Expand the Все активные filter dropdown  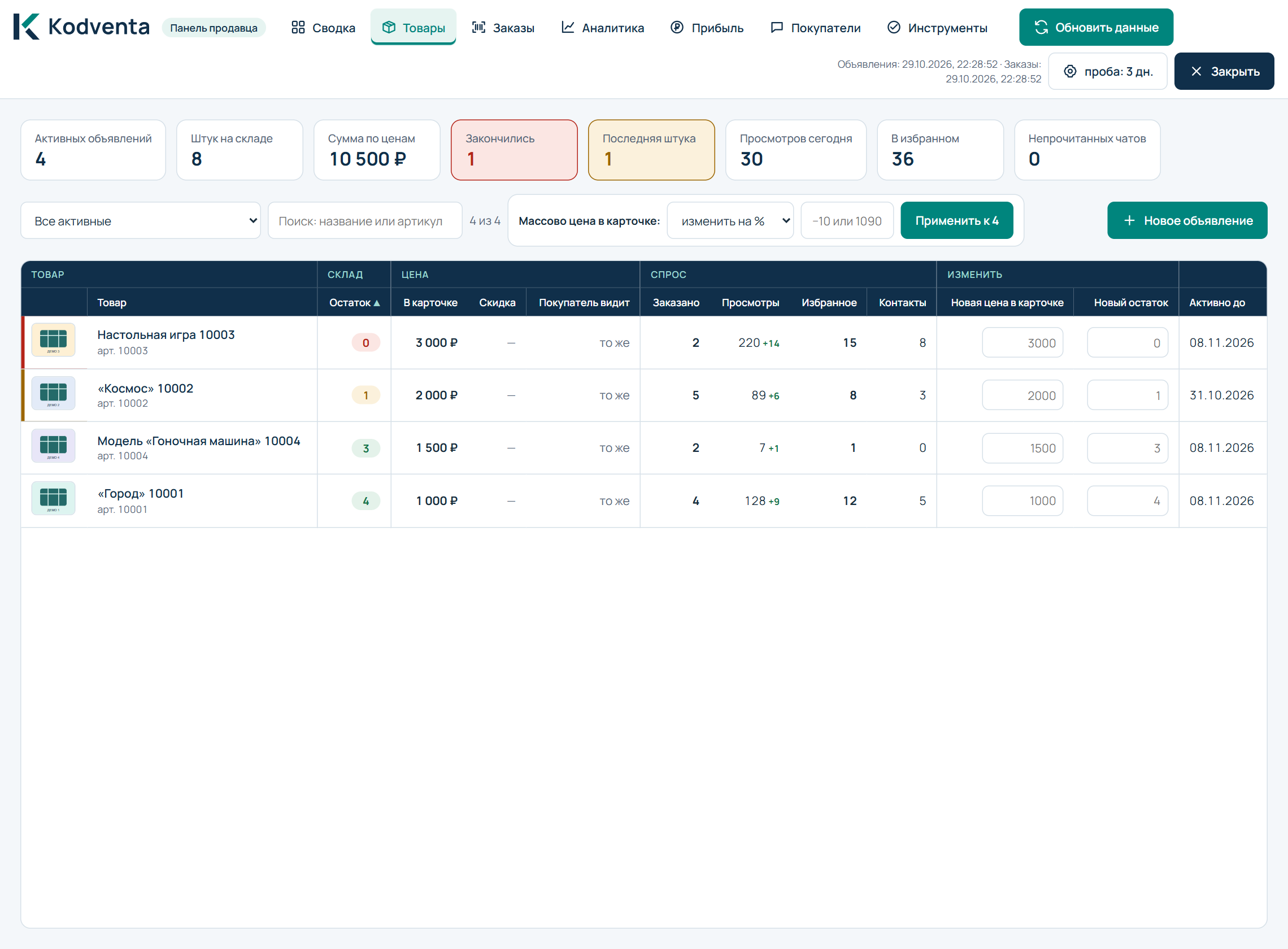[x=141, y=221]
